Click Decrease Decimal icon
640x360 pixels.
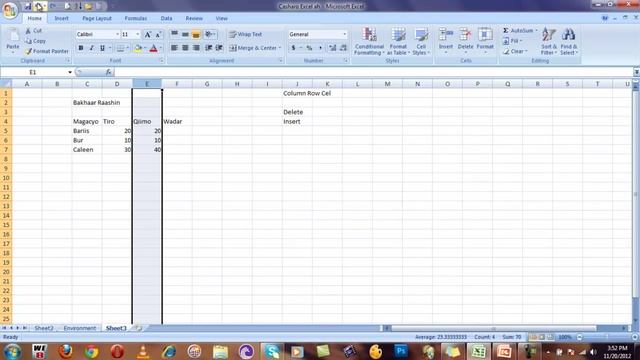[x=343, y=48]
